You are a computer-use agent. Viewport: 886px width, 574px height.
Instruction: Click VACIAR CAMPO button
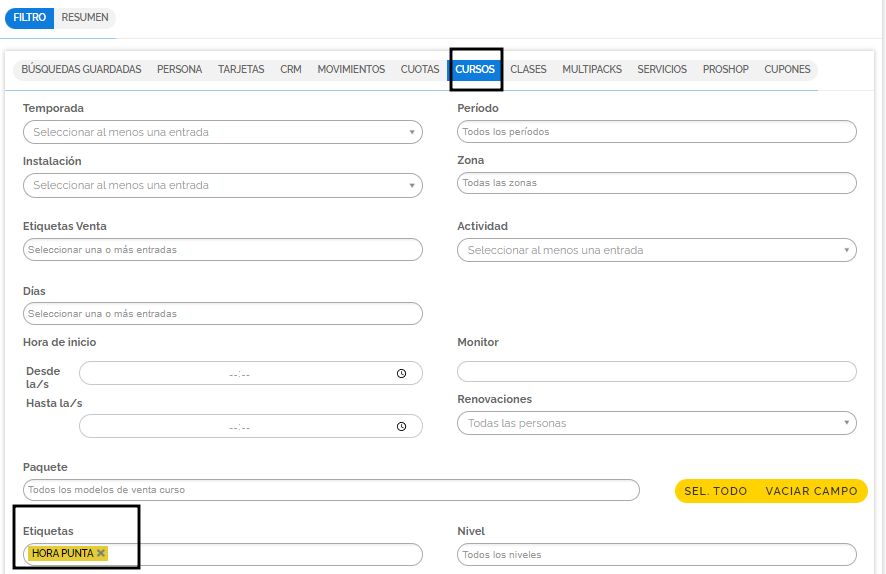pyautogui.click(x=811, y=491)
